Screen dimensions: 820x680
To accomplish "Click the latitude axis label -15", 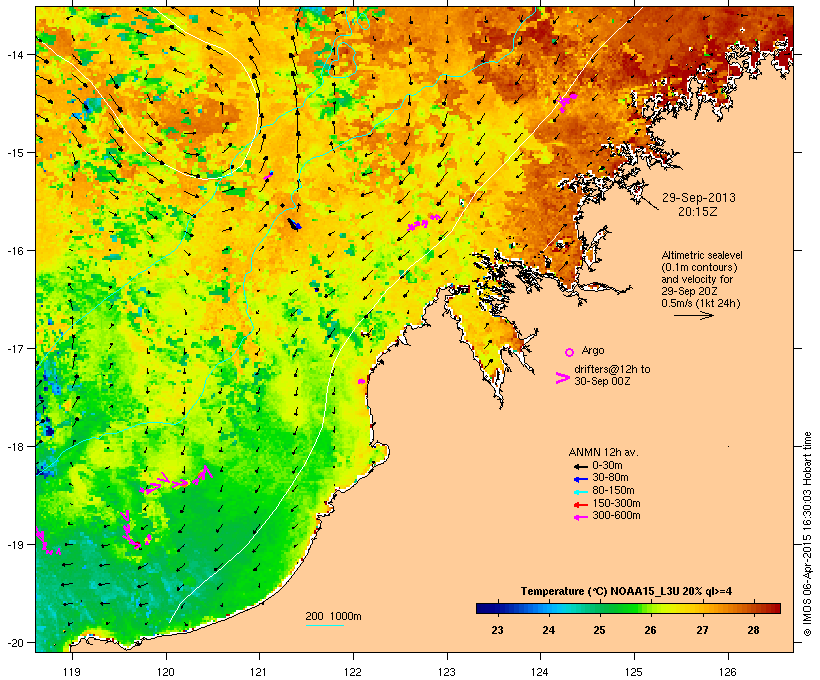I will pos(14,153).
